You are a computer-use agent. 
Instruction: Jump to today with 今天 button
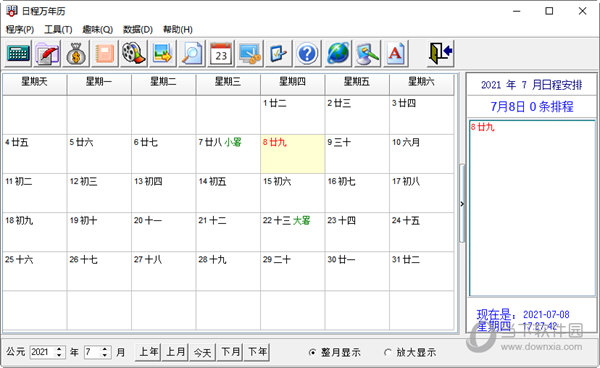tap(202, 352)
